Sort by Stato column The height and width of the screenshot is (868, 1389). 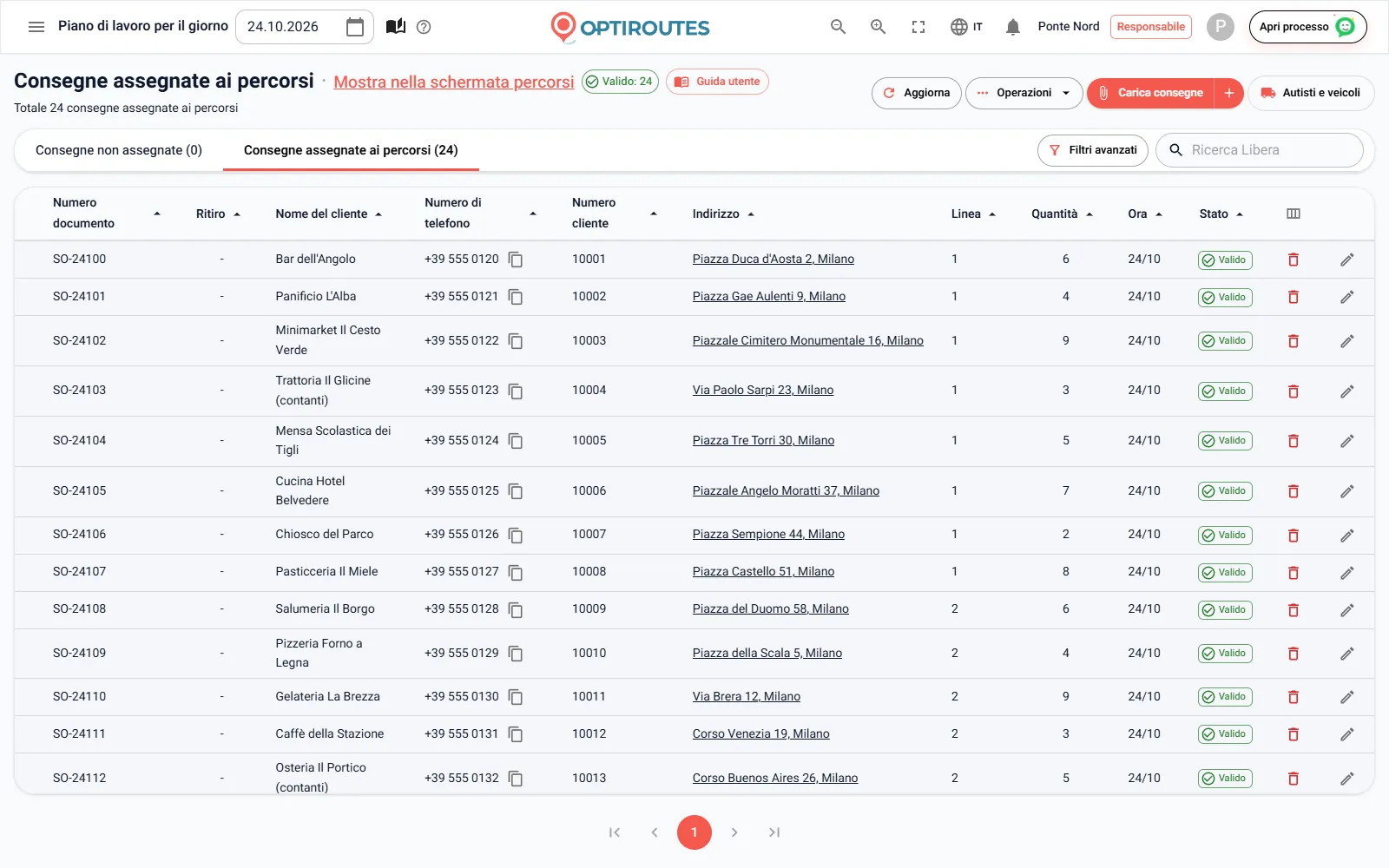(1221, 214)
